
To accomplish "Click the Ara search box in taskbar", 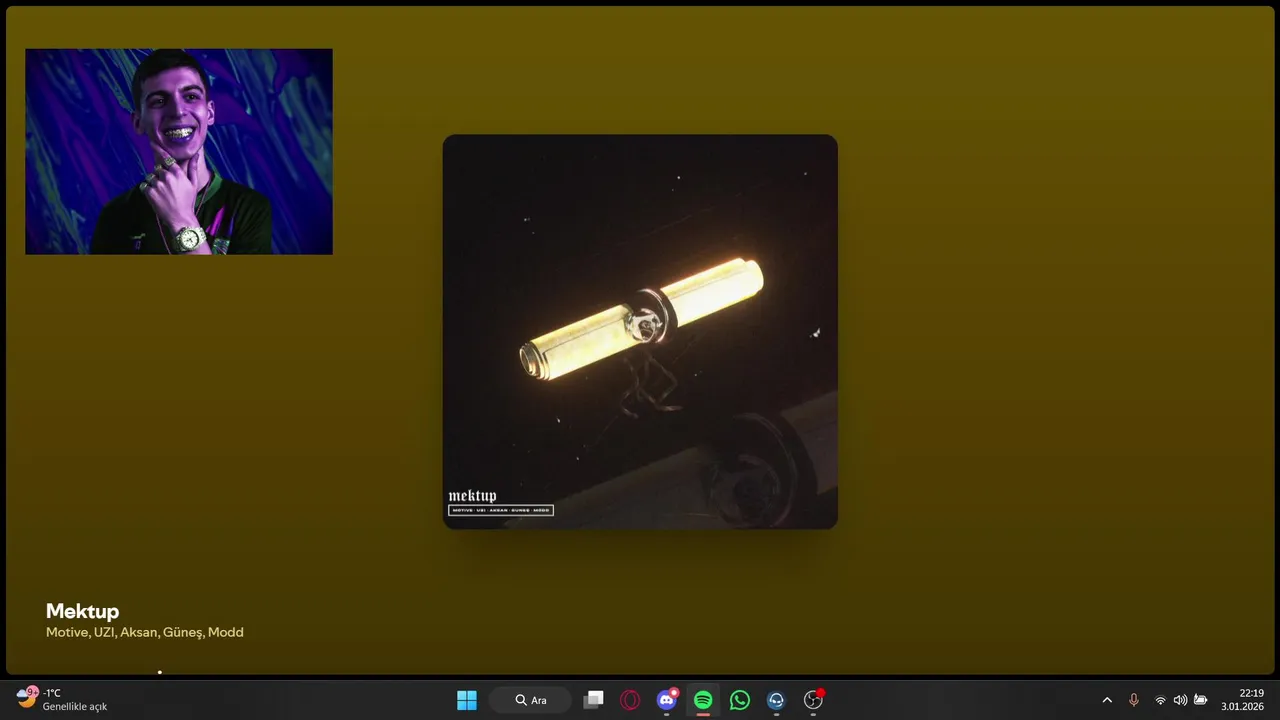I will pyautogui.click(x=530, y=700).
